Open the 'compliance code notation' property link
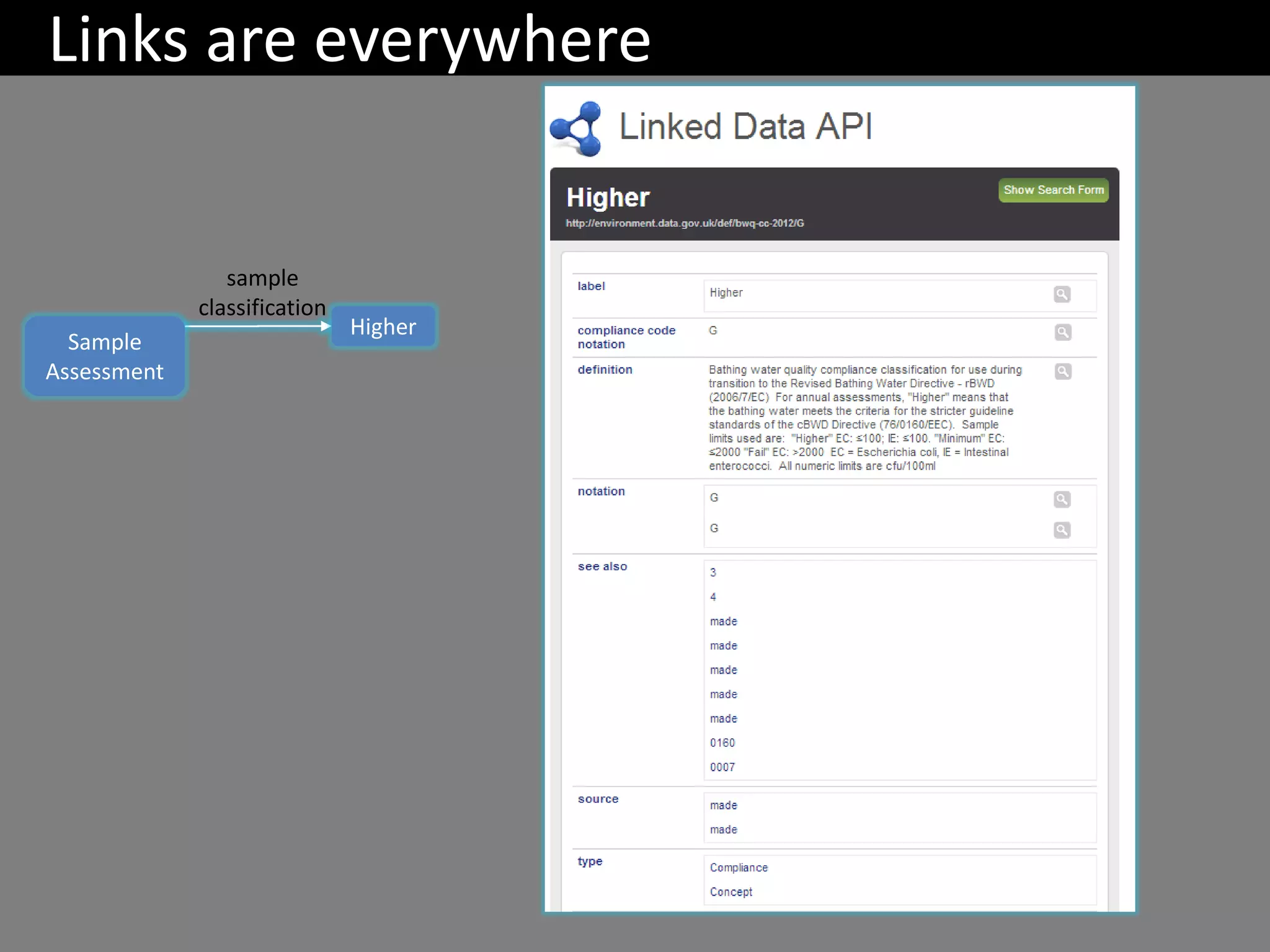Image resolution: width=1270 pixels, height=952 pixels. pos(626,337)
